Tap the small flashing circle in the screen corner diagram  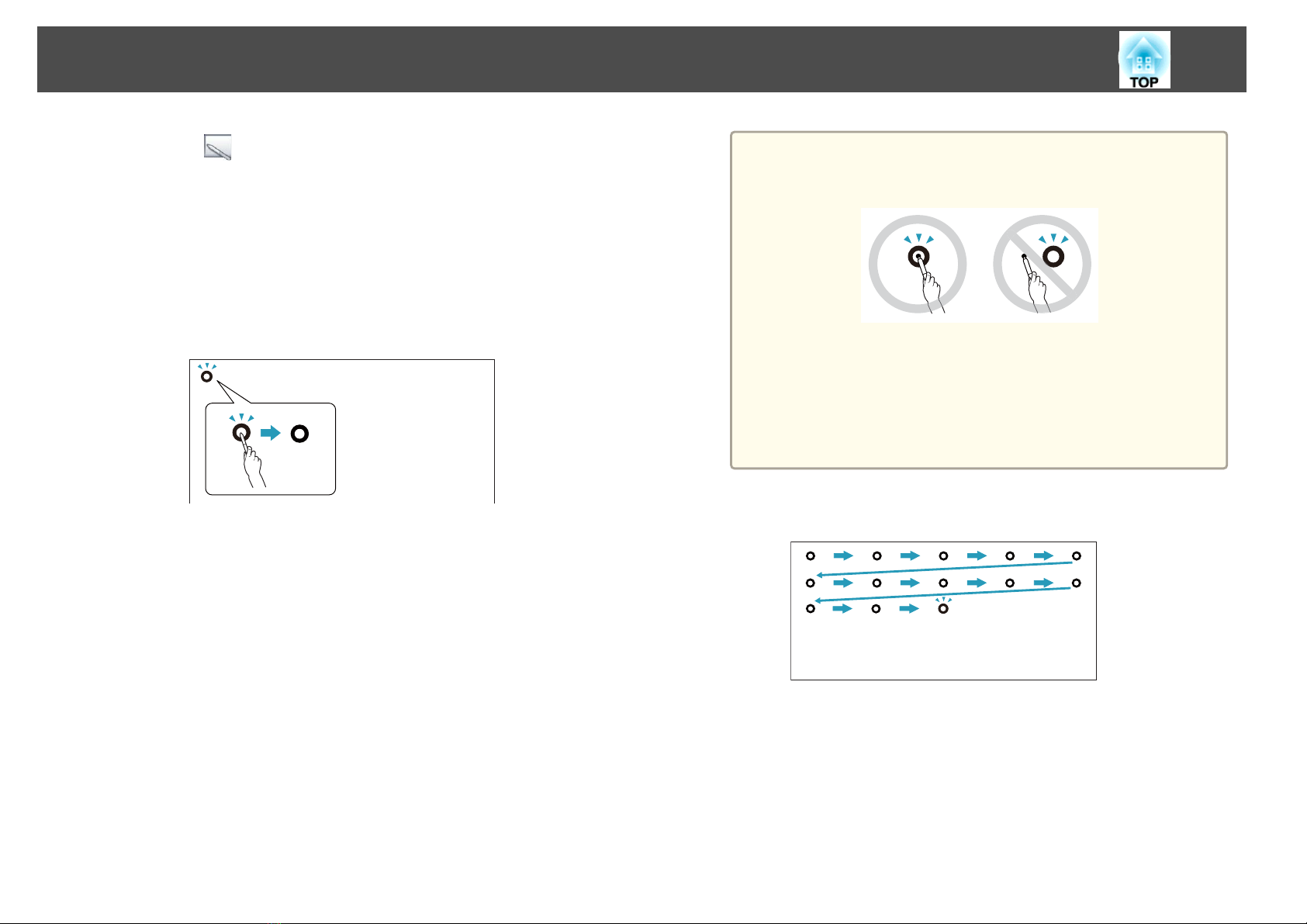[206, 376]
